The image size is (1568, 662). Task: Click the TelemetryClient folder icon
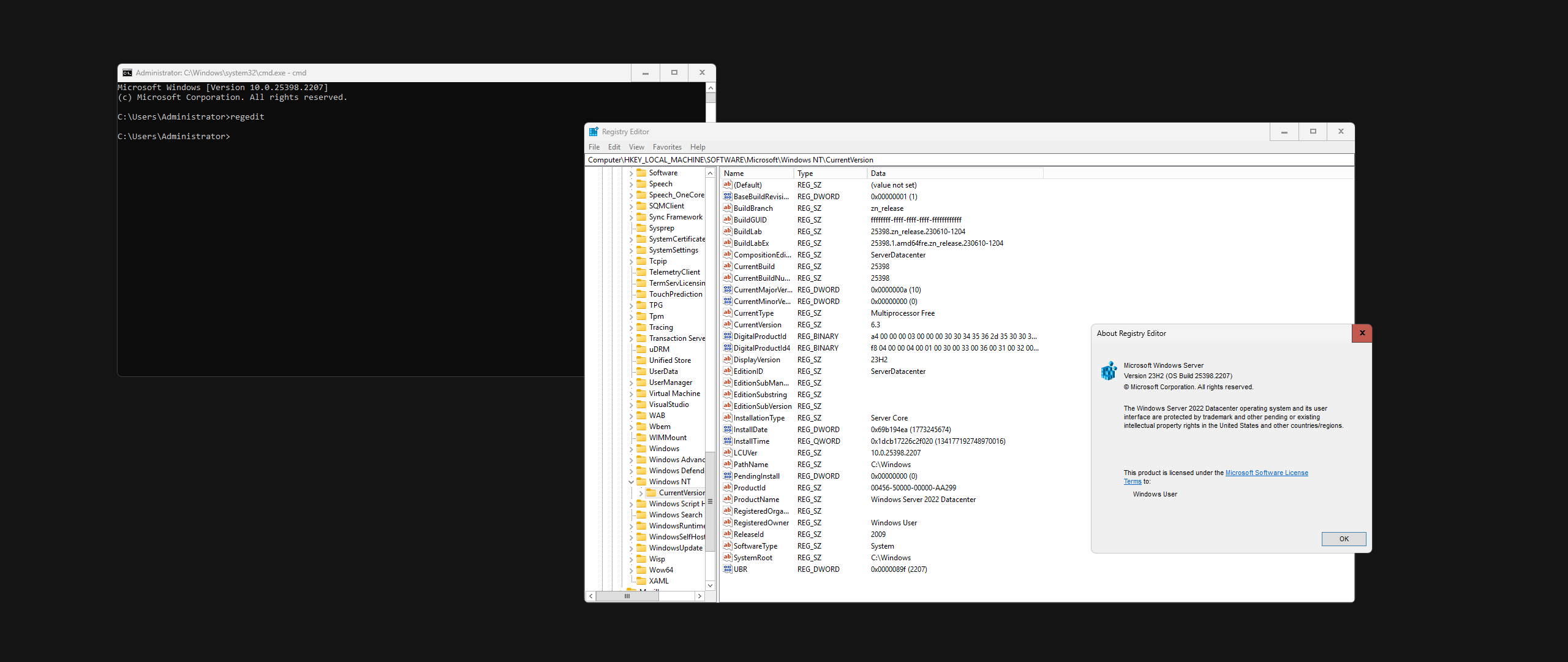[x=641, y=272]
